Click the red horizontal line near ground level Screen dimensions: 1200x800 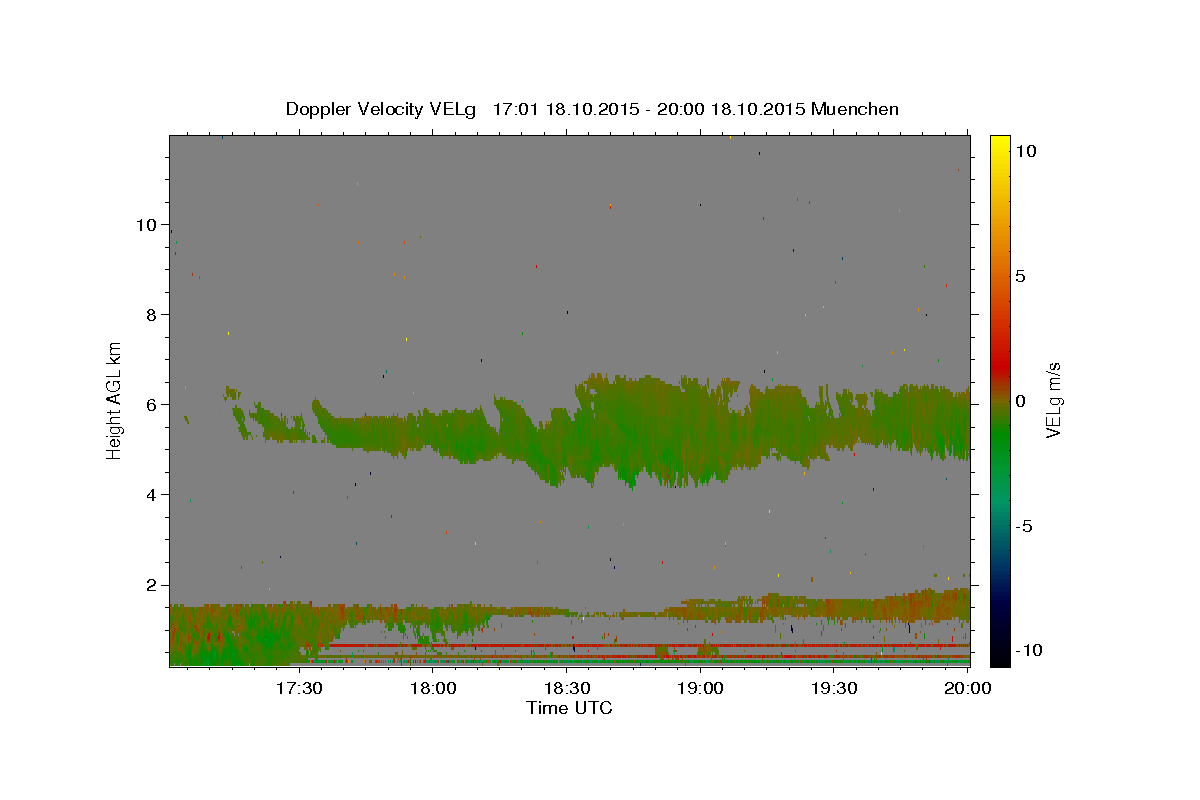click(x=650, y=646)
